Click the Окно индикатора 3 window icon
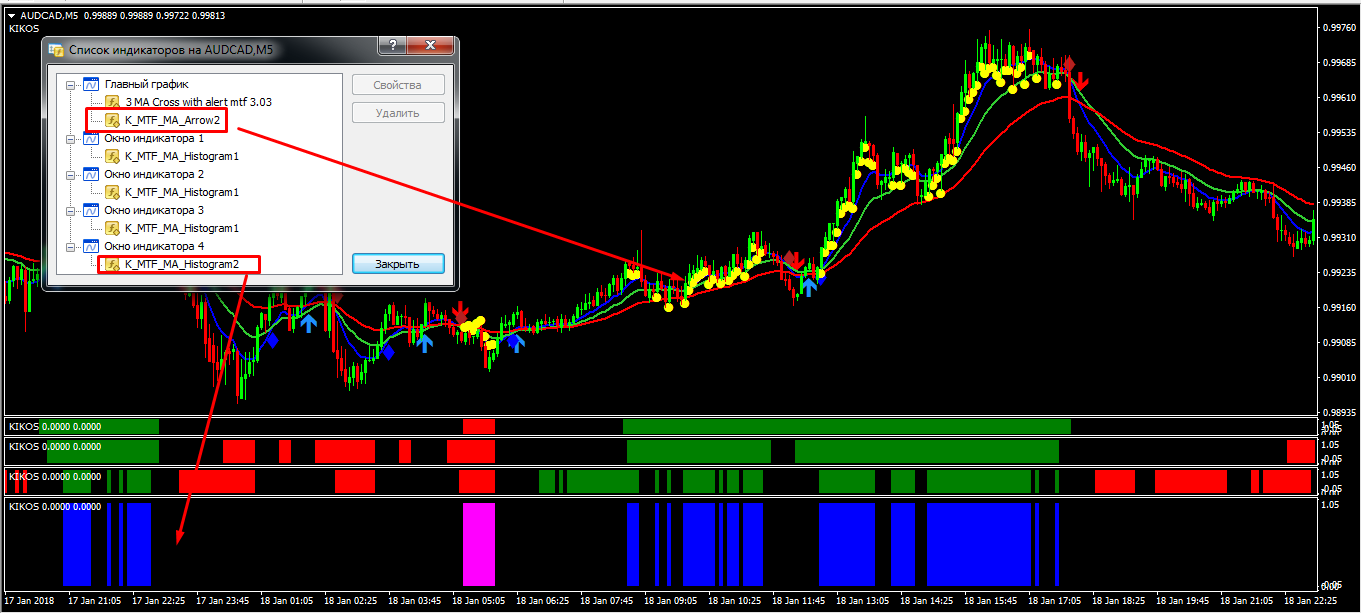1361x613 pixels. click(x=91, y=210)
